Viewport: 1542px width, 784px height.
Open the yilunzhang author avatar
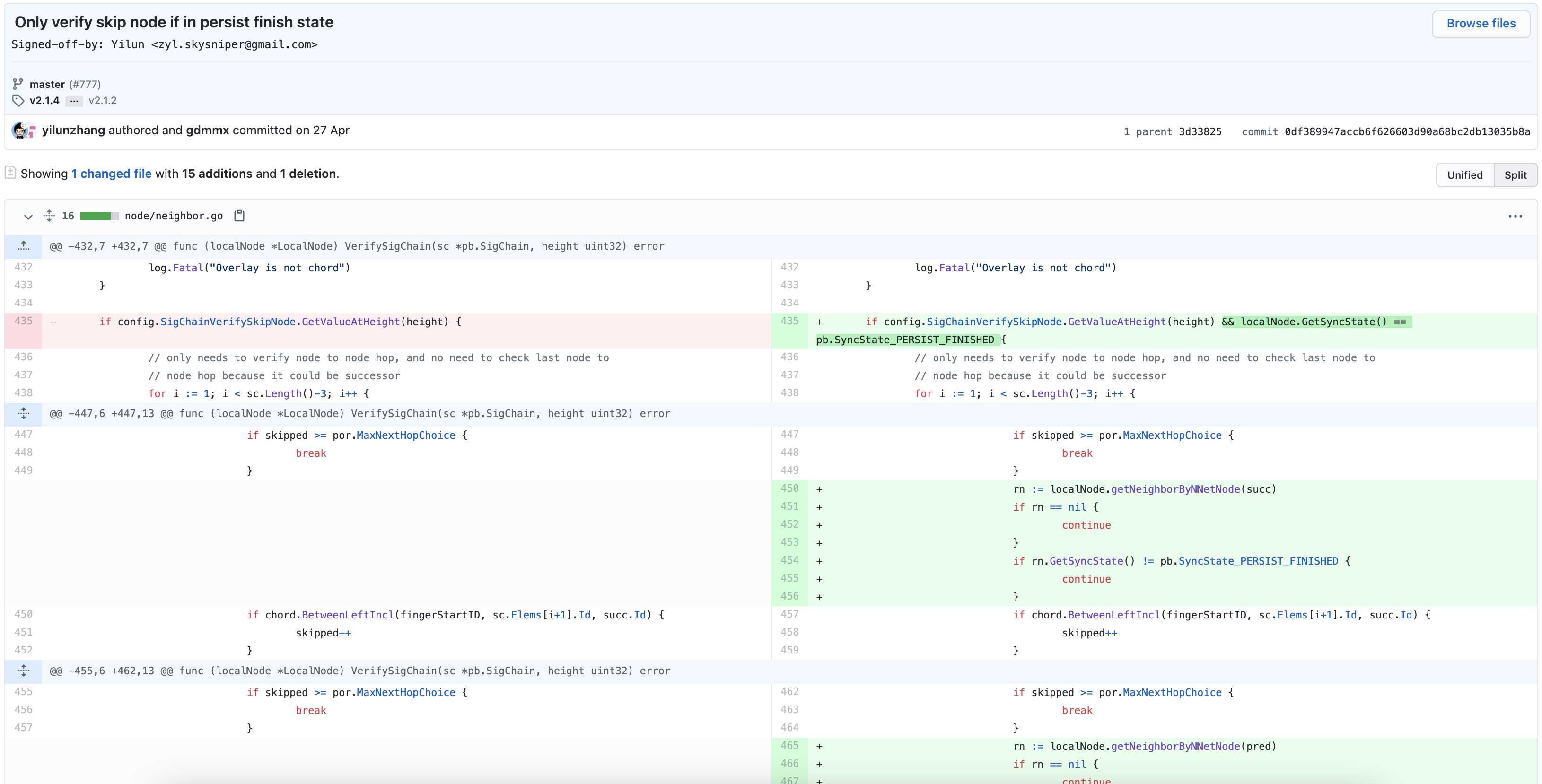(20, 131)
